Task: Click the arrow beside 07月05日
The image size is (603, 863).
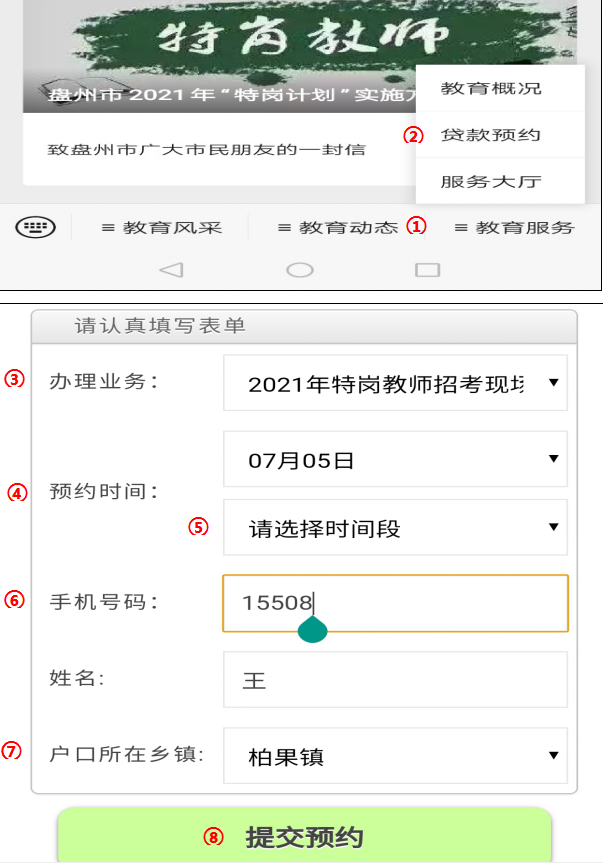Action: (554, 458)
